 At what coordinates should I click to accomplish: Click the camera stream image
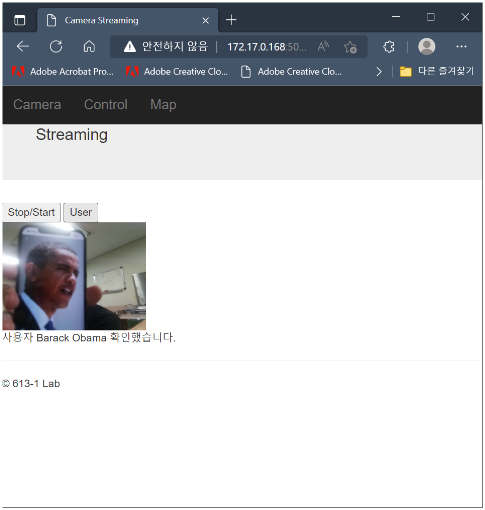coord(74,276)
